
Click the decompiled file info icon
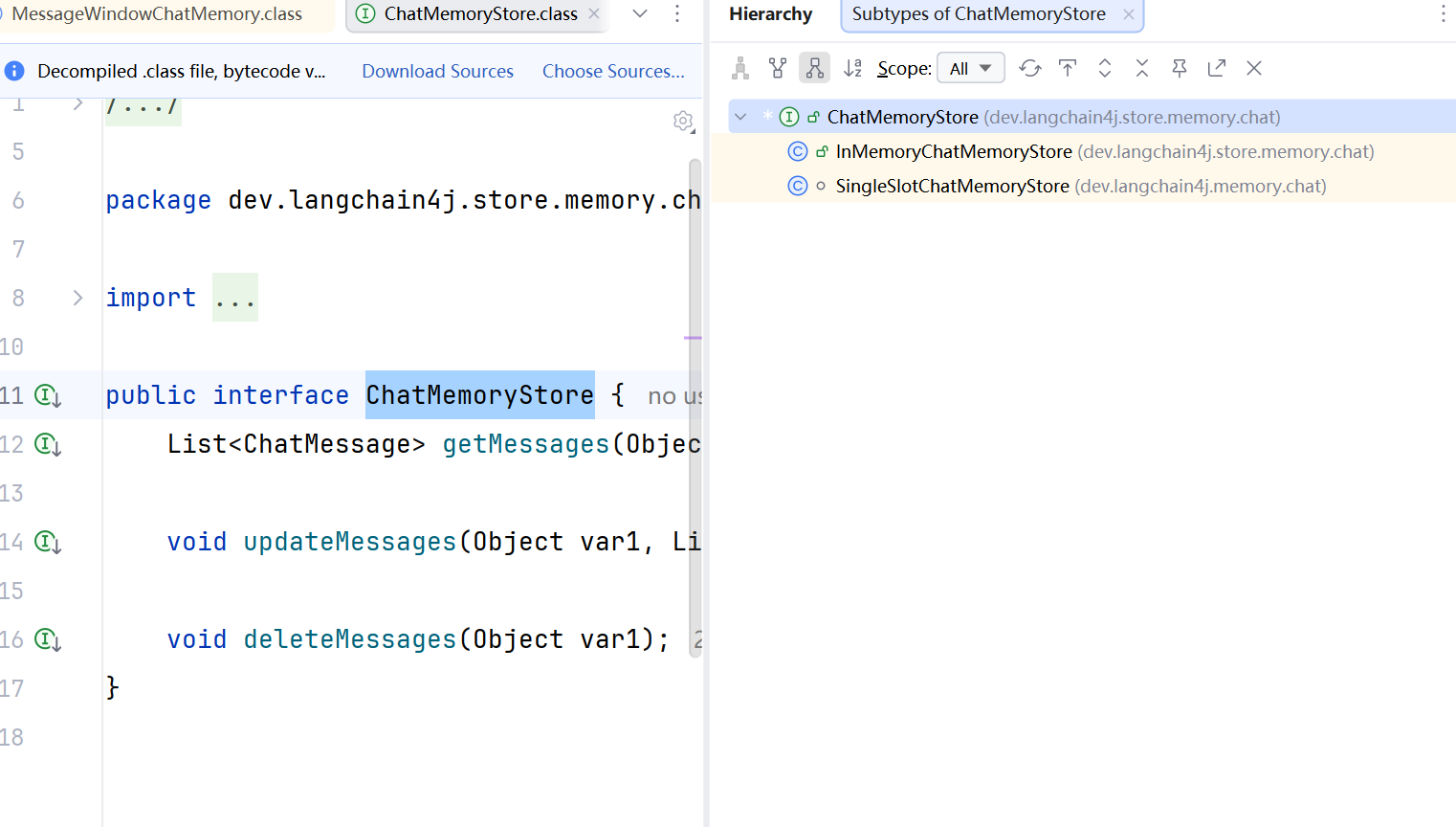pyautogui.click(x=14, y=71)
